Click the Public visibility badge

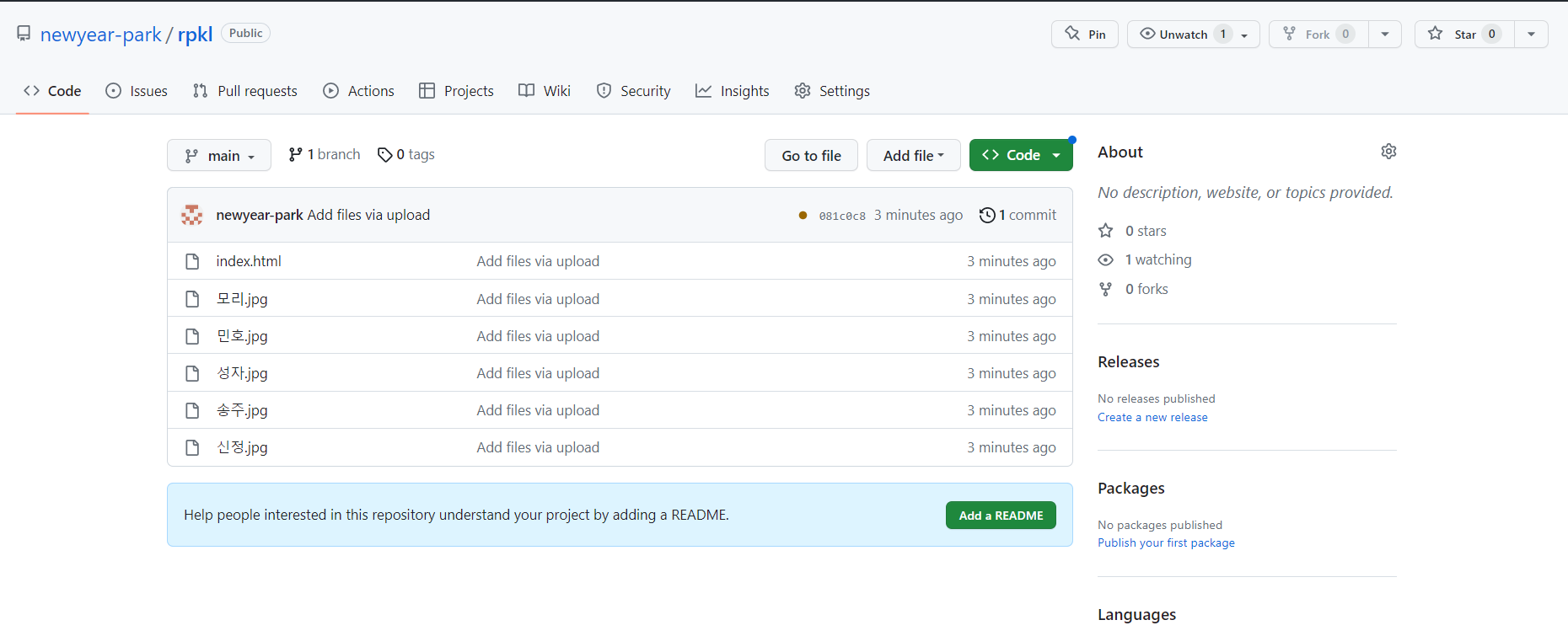(x=245, y=33)
